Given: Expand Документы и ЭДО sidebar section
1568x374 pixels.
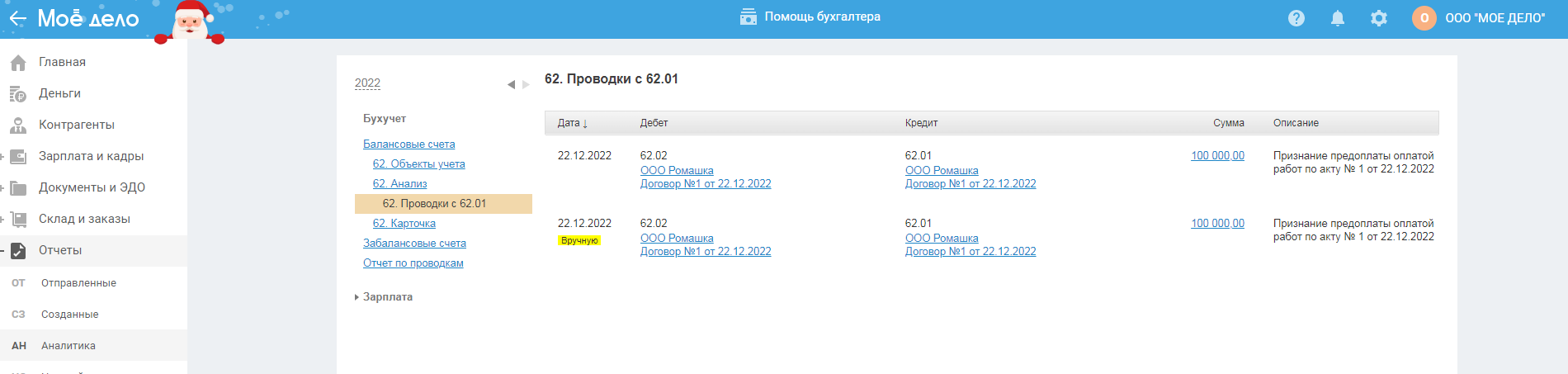Looking at the screenshot, I should 3,187.
